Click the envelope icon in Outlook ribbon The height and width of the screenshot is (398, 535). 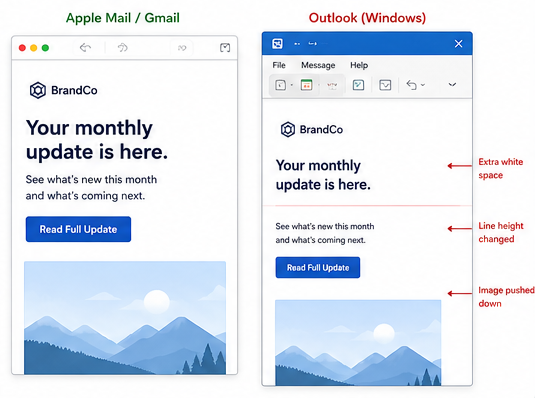point(385,85)
